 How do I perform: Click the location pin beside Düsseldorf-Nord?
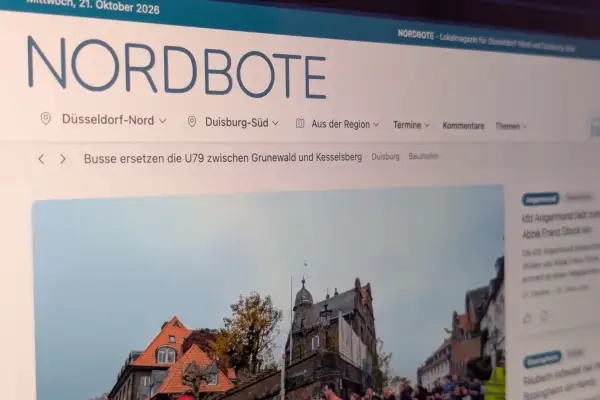[46, 119]
